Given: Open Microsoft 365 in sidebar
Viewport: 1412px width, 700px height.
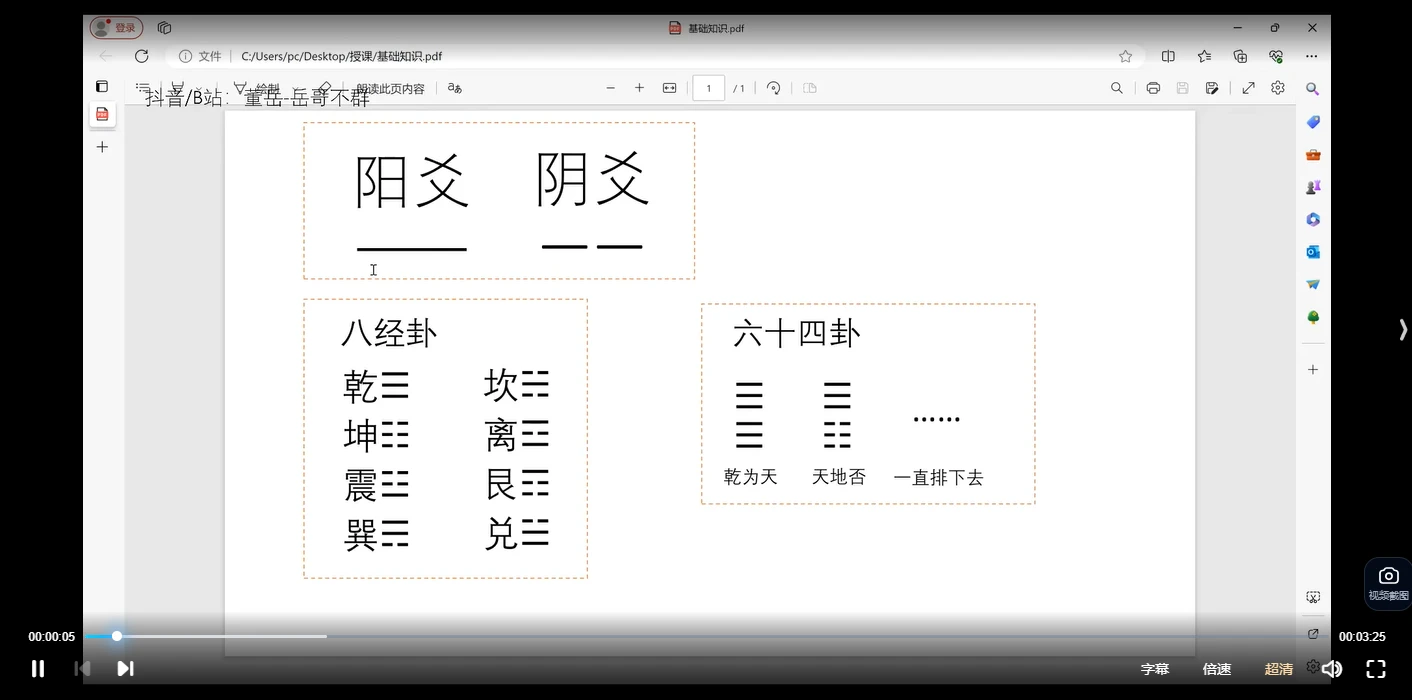Looking at the screenshot, I should 1313,220.
